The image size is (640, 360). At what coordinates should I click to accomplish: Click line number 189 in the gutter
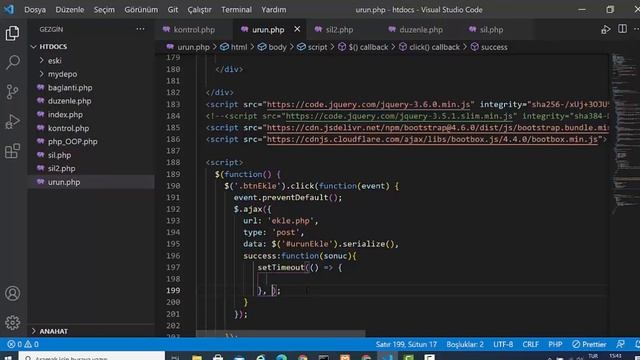(173, 174)
